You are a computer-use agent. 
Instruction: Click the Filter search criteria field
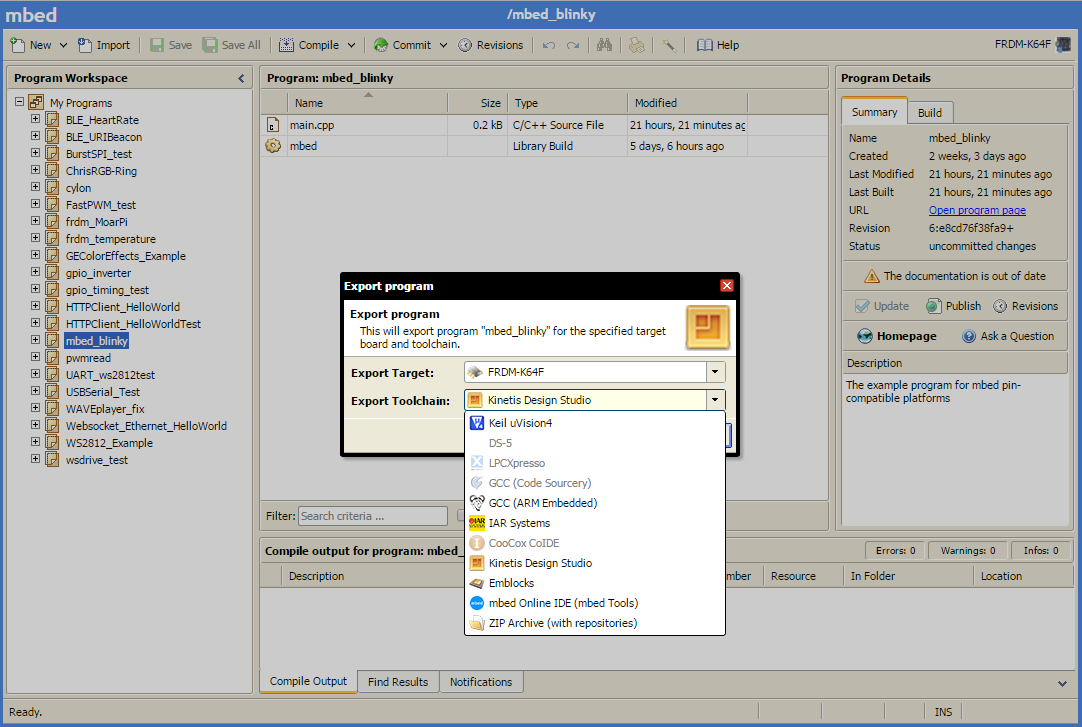(372, 516)
